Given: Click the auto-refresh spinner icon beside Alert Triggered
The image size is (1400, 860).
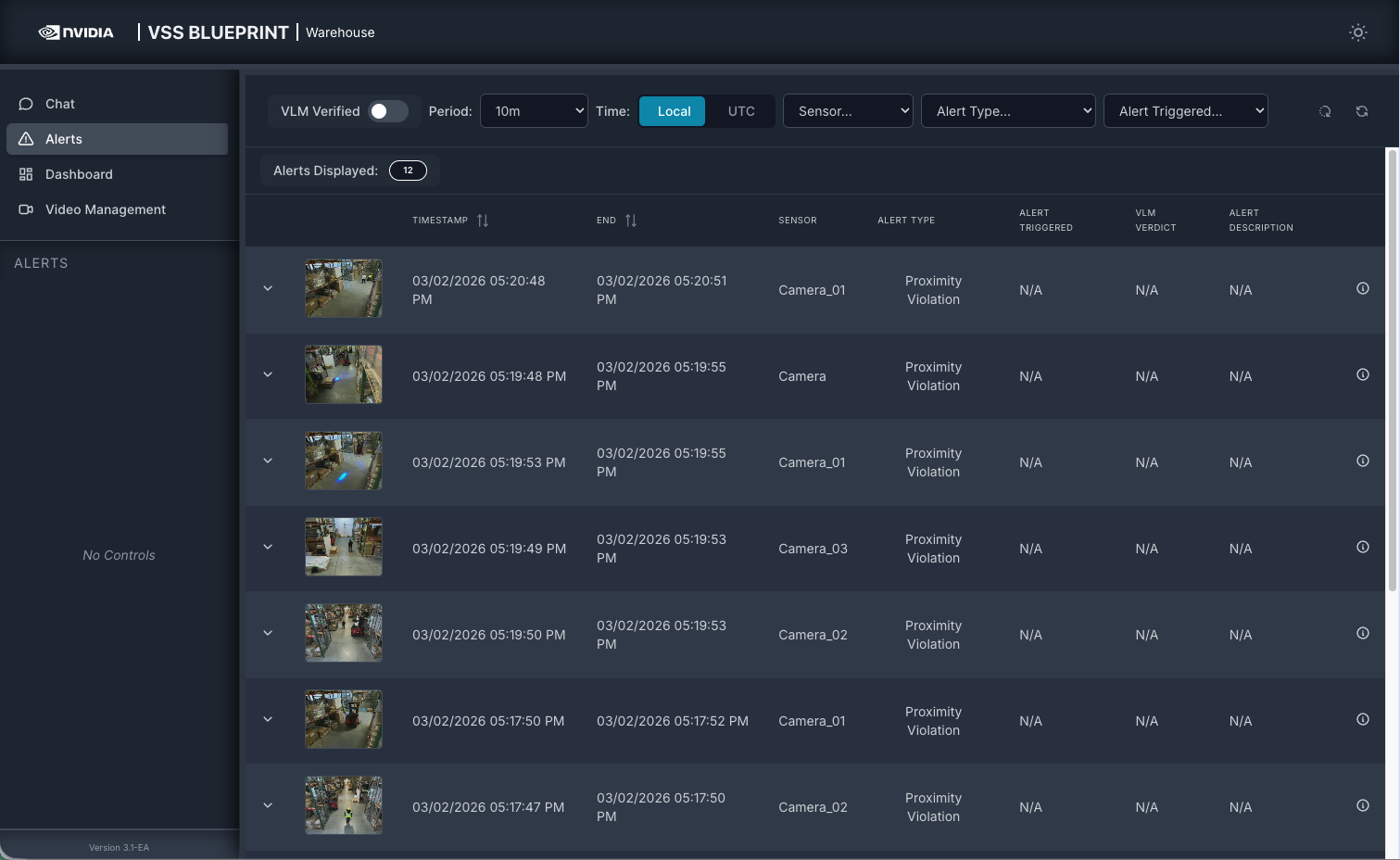Looking at the screenshot, I should click(x=1325, y=111).
